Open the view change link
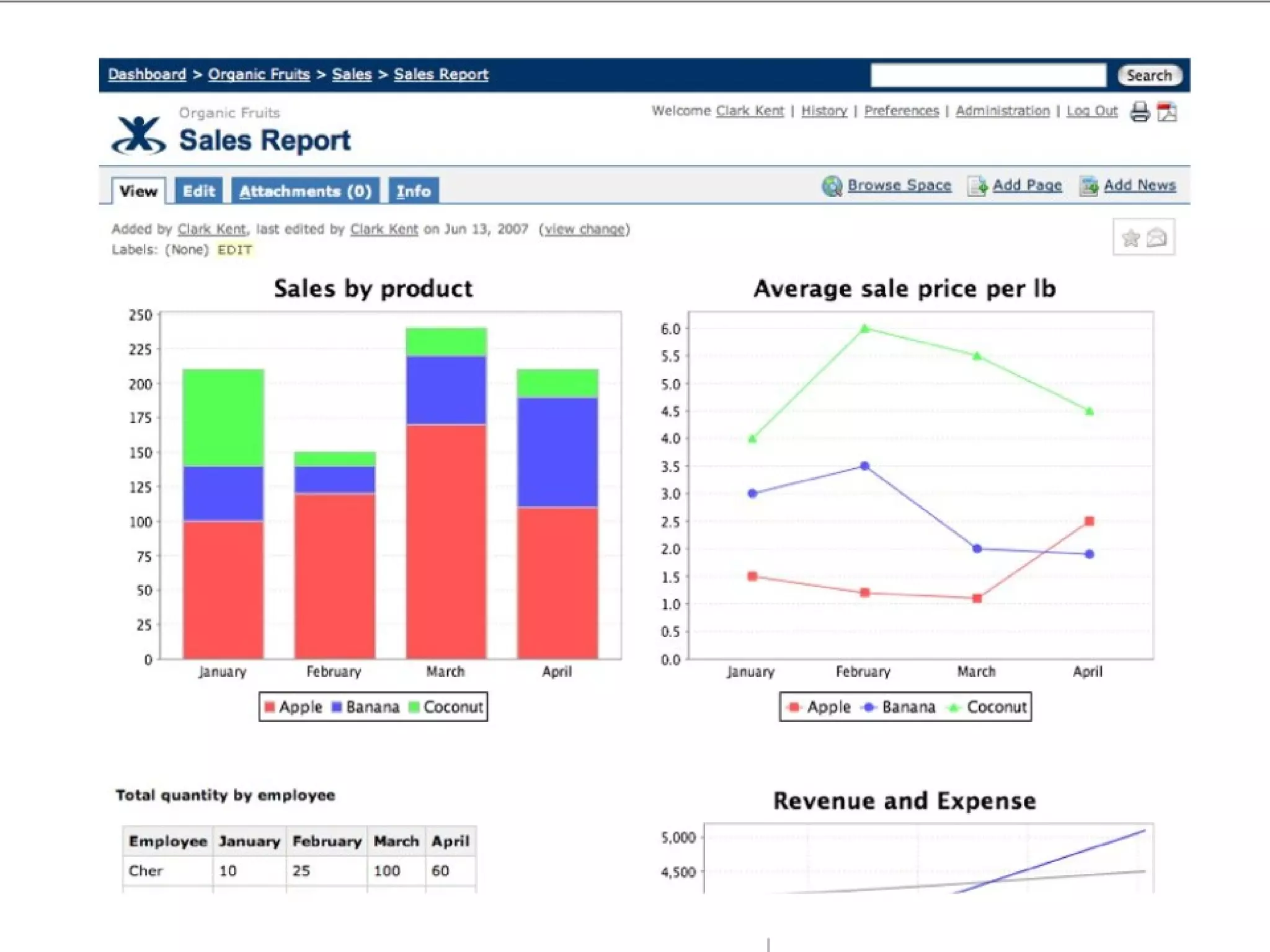This screenshot has height=952, width=1270. click(x=584, y=229)
